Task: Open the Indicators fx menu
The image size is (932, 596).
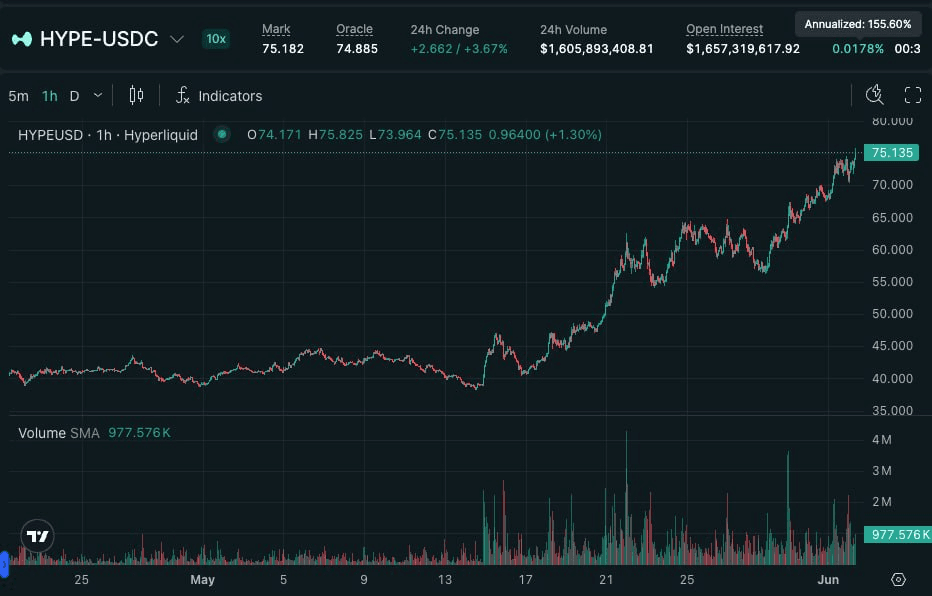Action: tap(219, 96)
